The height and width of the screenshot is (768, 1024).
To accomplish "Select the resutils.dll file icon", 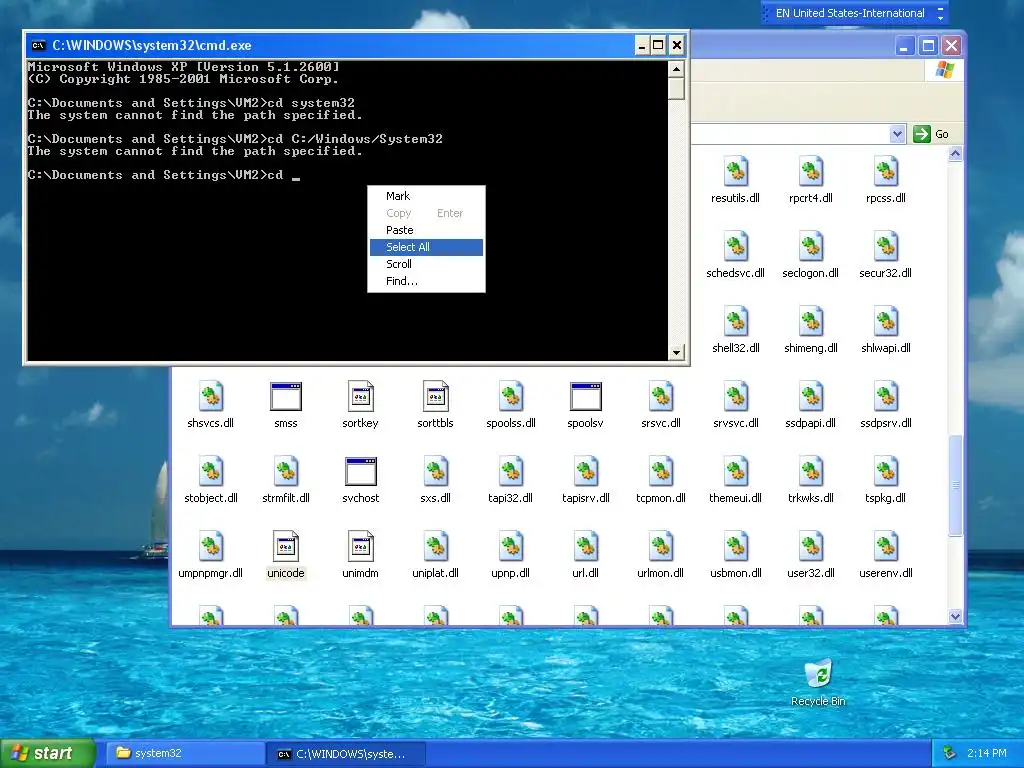I will click(x=736, y=172).
